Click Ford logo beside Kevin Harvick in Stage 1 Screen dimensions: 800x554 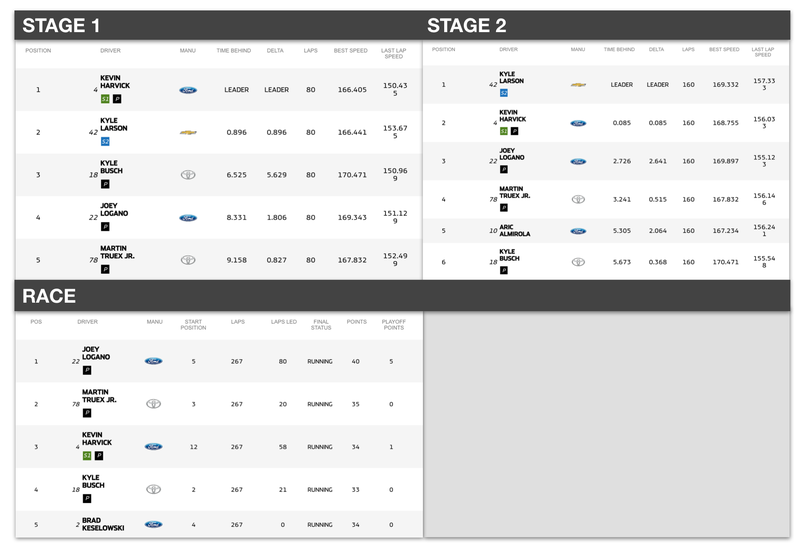[188, 90]
